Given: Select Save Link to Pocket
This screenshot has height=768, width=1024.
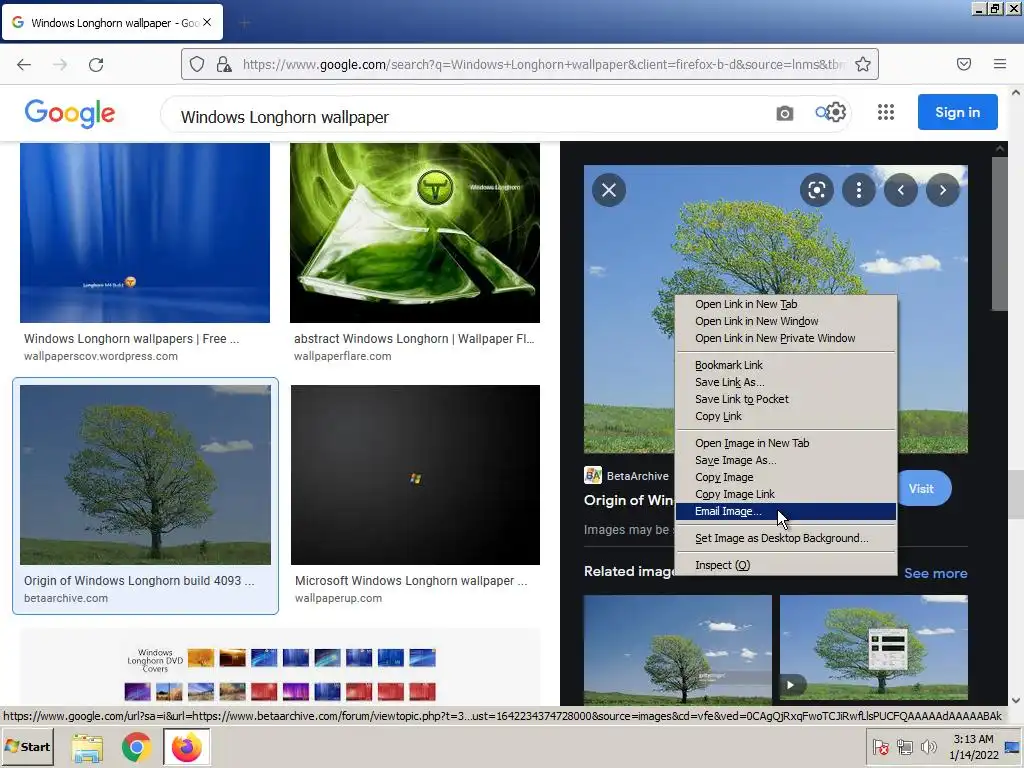Looking at the screenshot, I should [x=786, y=399].
